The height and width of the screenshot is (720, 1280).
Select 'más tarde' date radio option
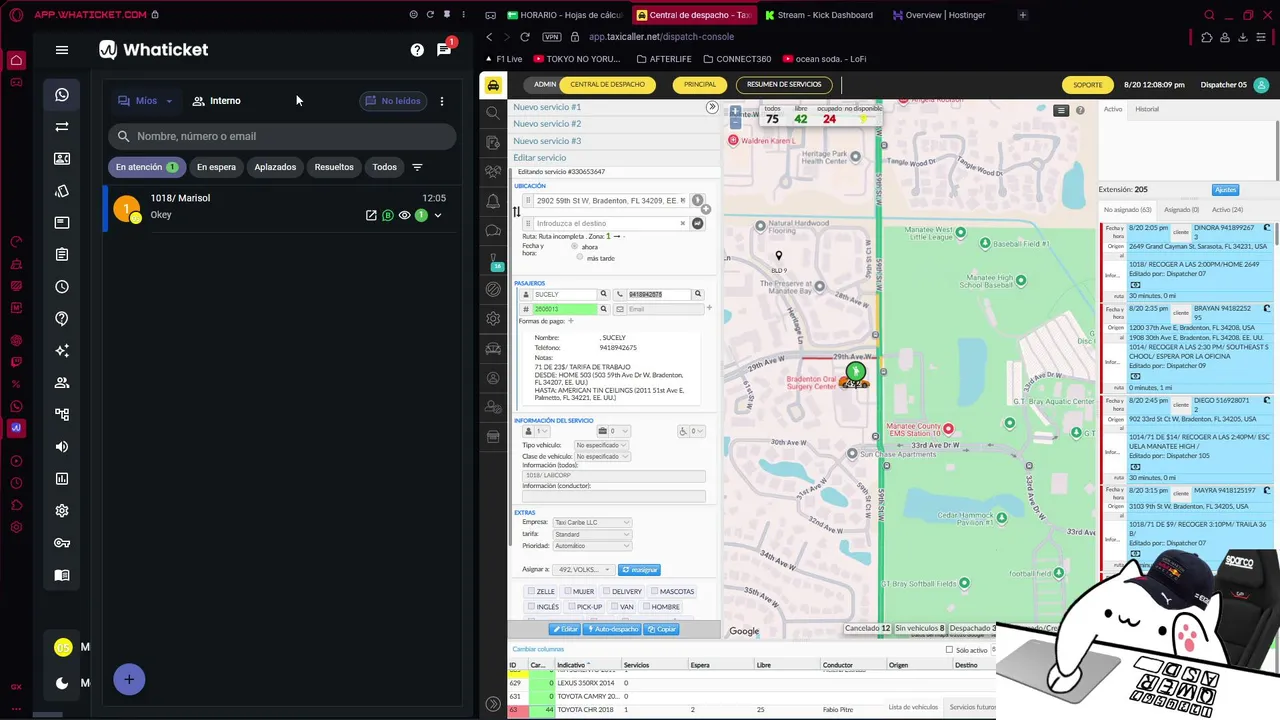pyautogui.click(x=580, y=258)
